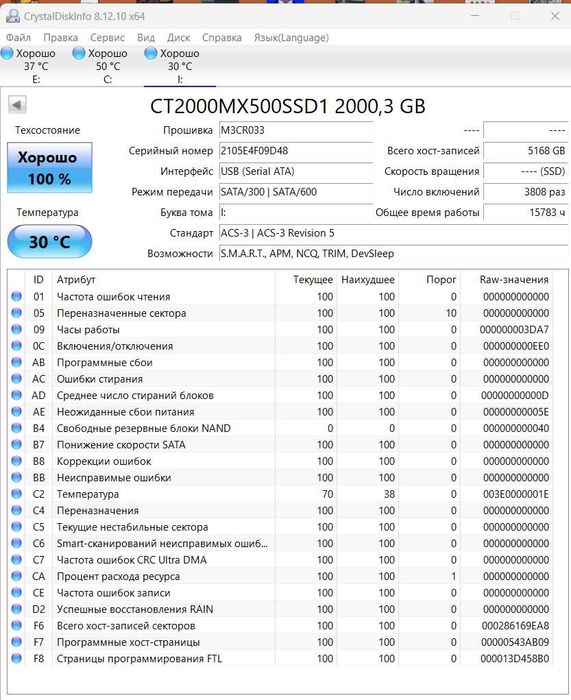Click status icon for Свободные резервные блоки NAND
The image size is (571, 700).
click(17, 428)
